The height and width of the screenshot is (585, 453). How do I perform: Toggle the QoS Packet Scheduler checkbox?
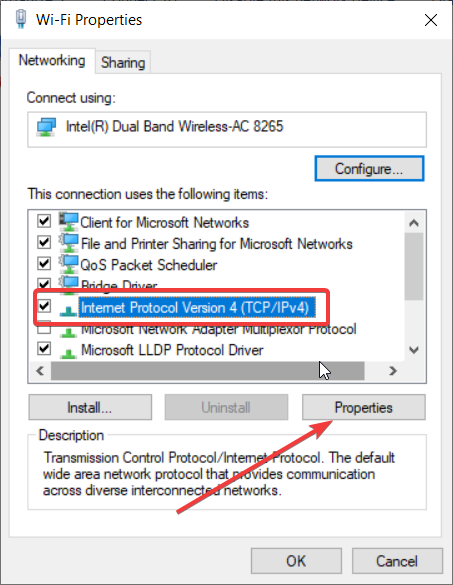pyautogui.click(x=44, y=263)
